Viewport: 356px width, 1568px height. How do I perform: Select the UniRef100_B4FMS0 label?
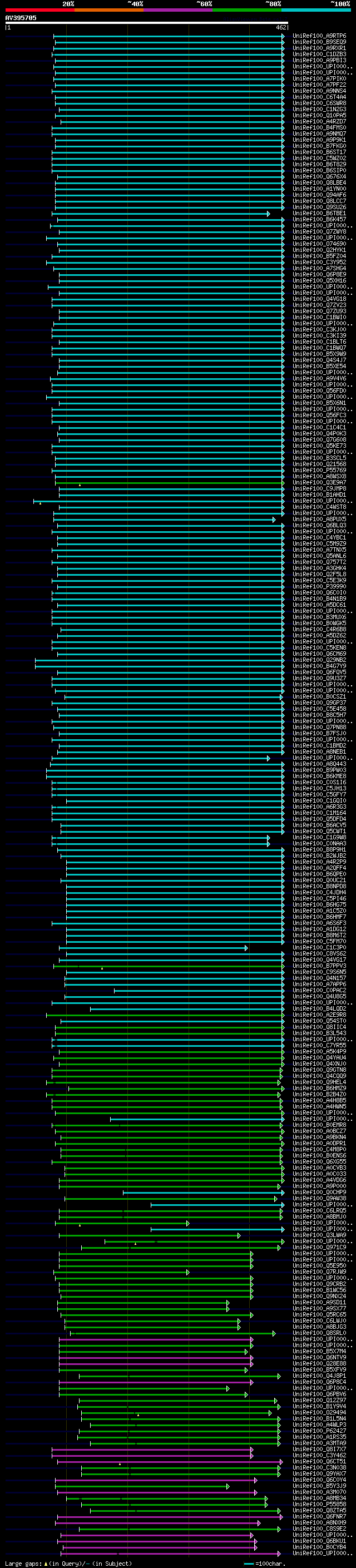click(x=319, y=127)
